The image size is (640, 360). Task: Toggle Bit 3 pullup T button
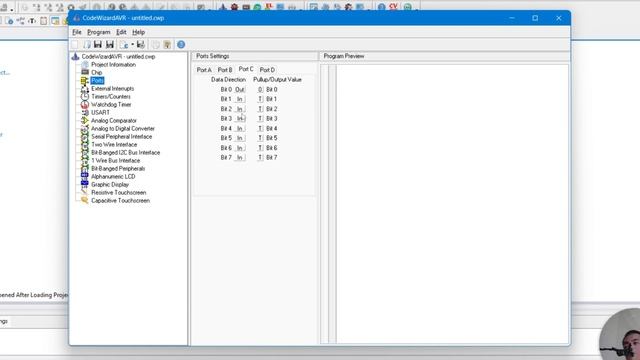click(x=260, y=118)
